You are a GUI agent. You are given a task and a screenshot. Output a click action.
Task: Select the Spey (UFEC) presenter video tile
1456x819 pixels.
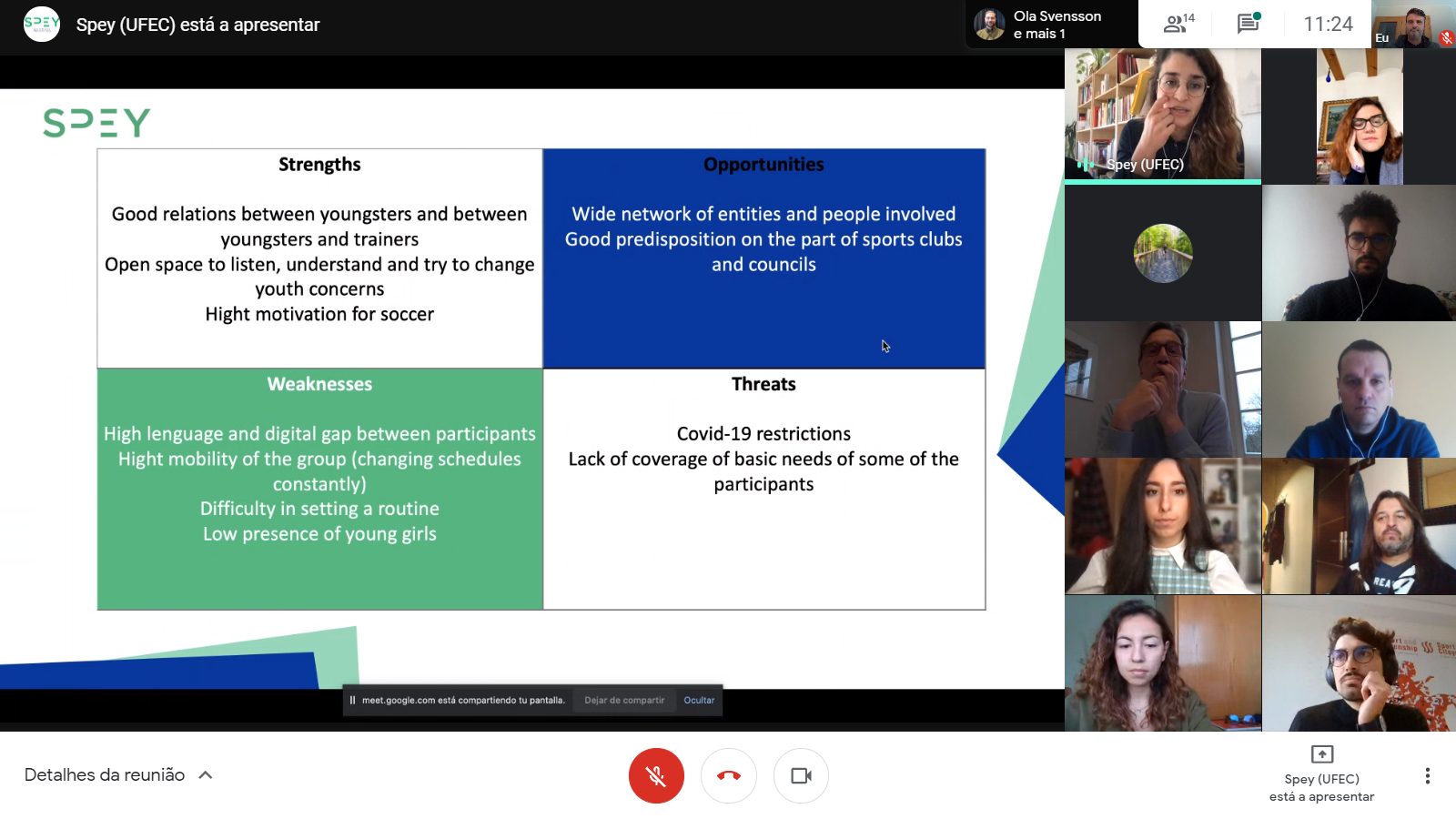pos(1162,114)
